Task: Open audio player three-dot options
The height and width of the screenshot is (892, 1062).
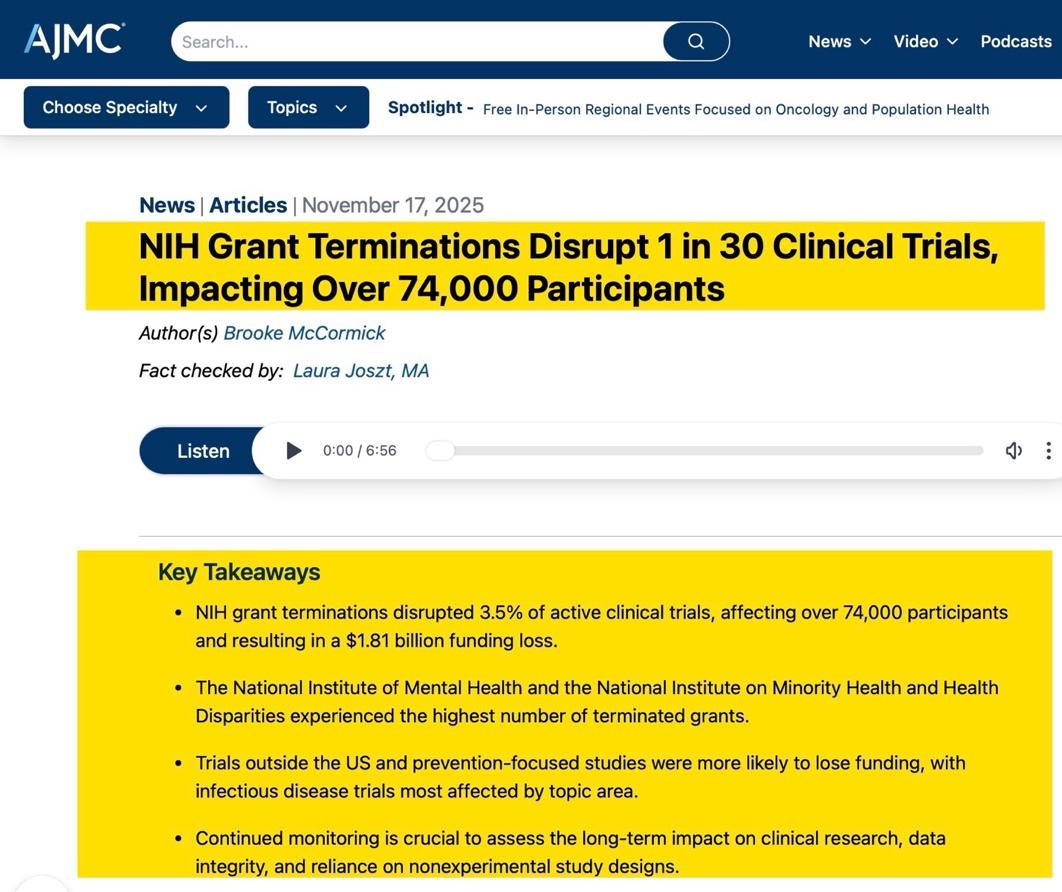Action: click(x=1047, y=451)
